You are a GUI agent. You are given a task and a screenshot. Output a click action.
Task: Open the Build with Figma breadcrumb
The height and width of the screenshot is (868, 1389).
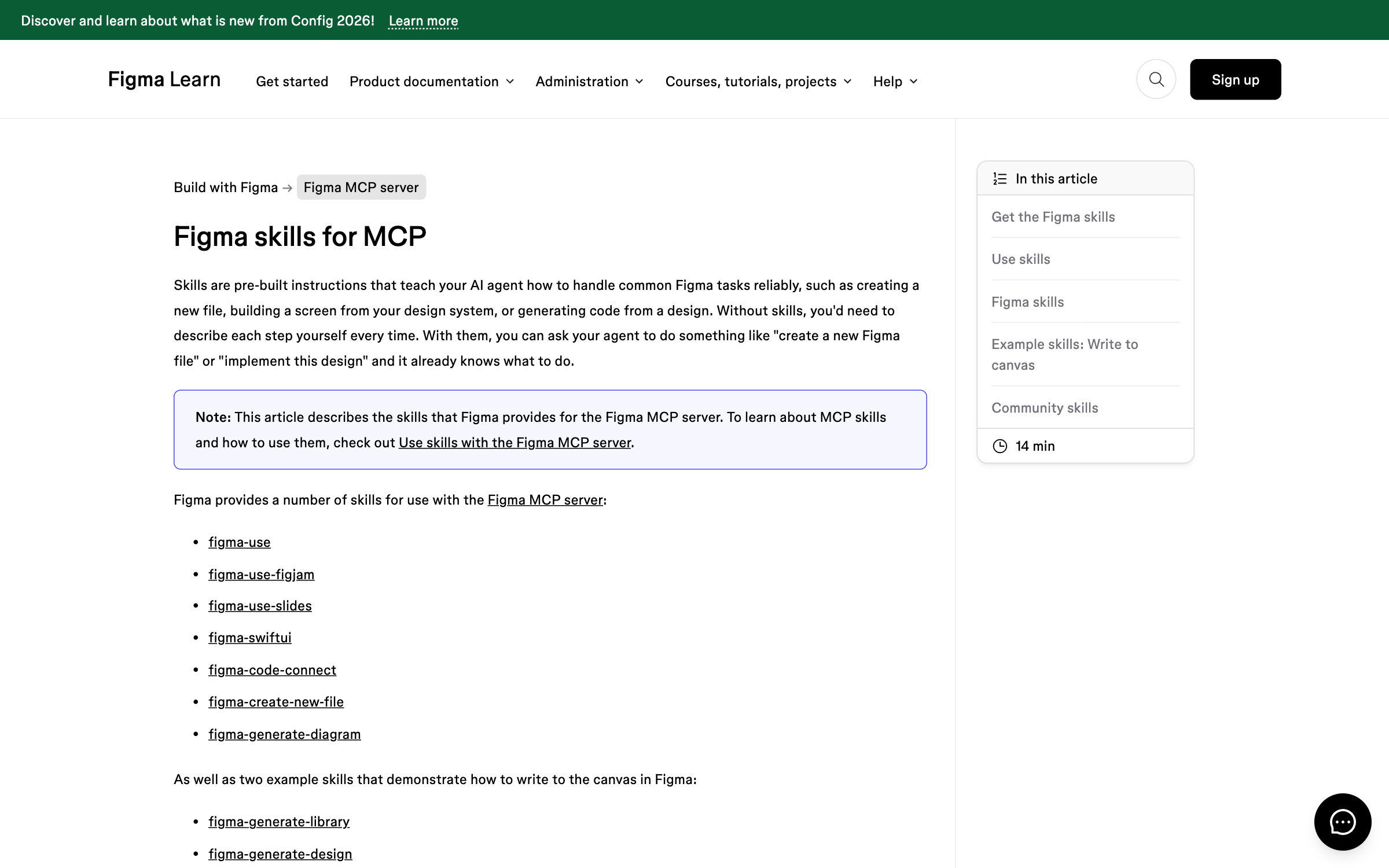pos(226,187)
